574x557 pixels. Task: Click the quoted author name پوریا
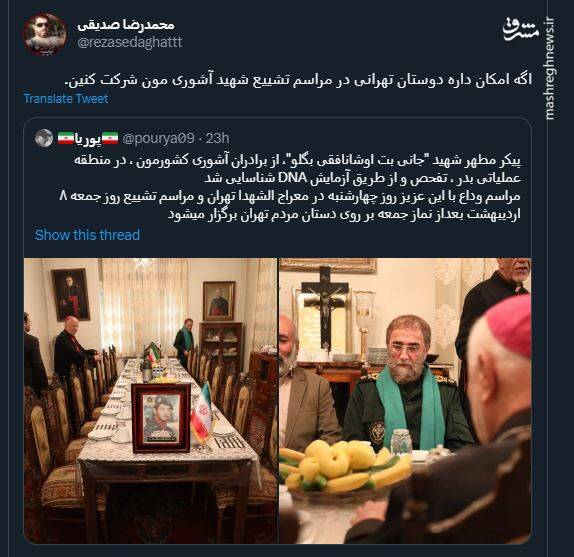tap(88, 139)
